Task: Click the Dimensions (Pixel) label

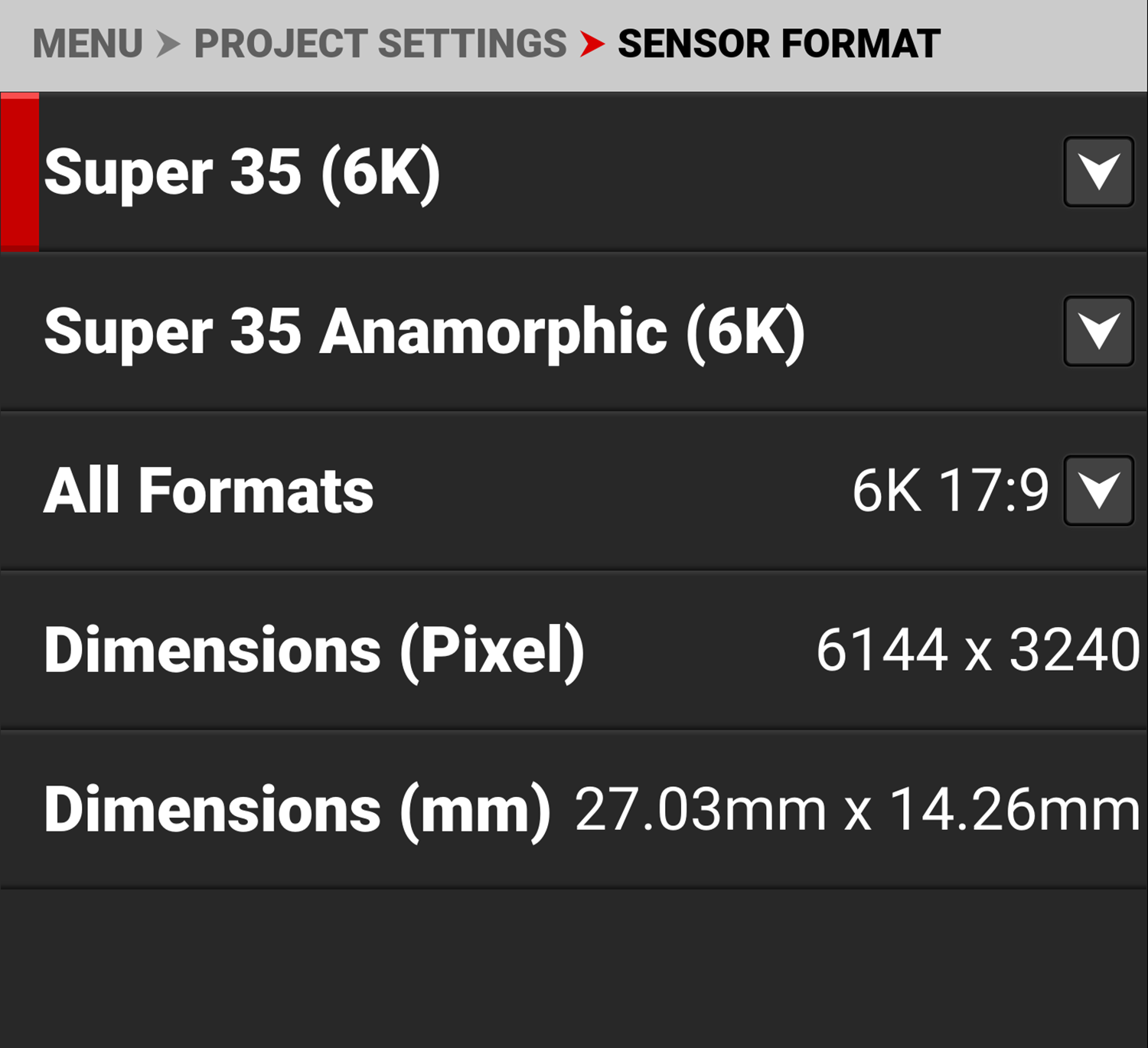Action: (x=314, y=650)
